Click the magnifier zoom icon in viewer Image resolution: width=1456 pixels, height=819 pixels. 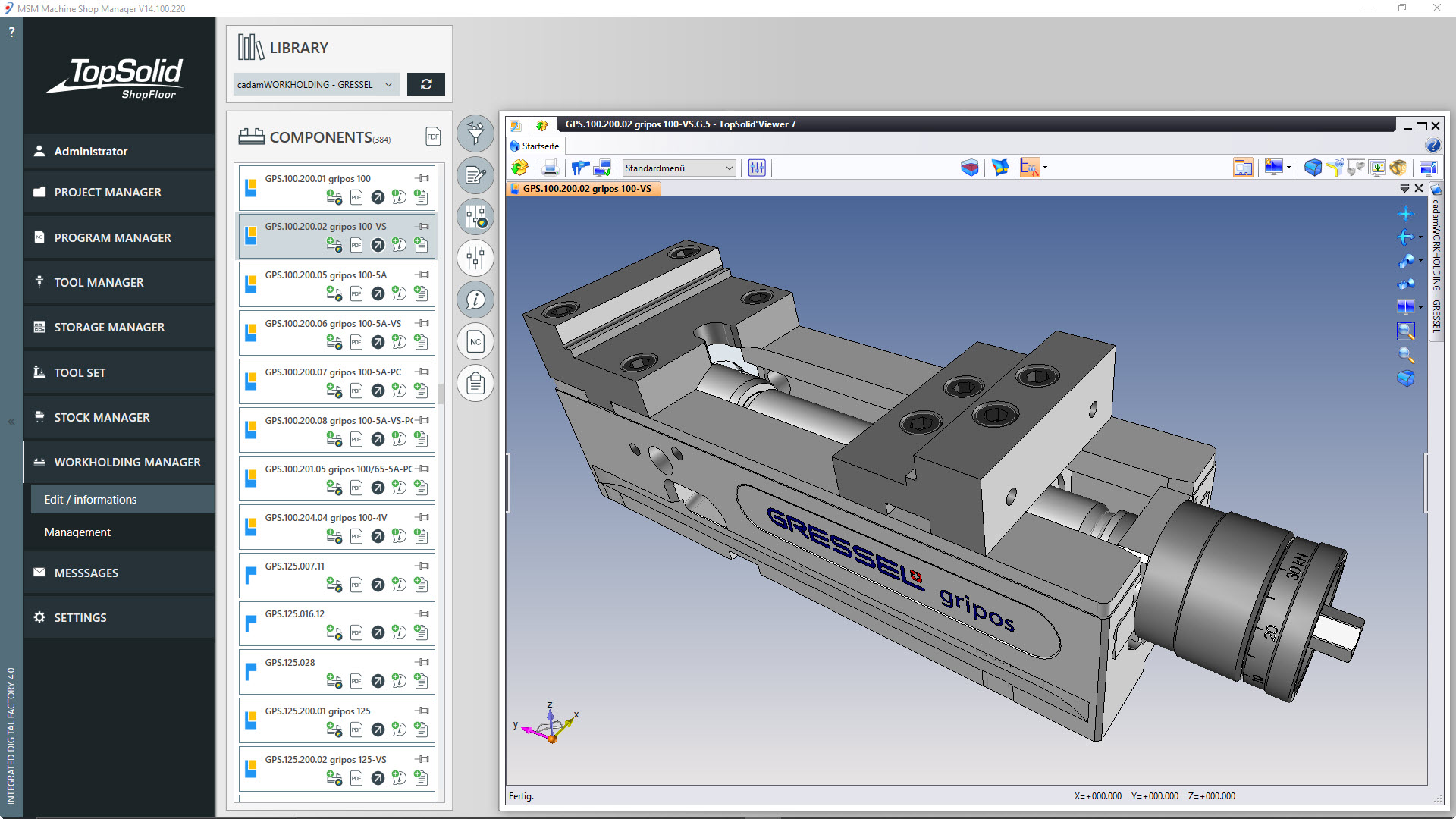pos(1405,355)
